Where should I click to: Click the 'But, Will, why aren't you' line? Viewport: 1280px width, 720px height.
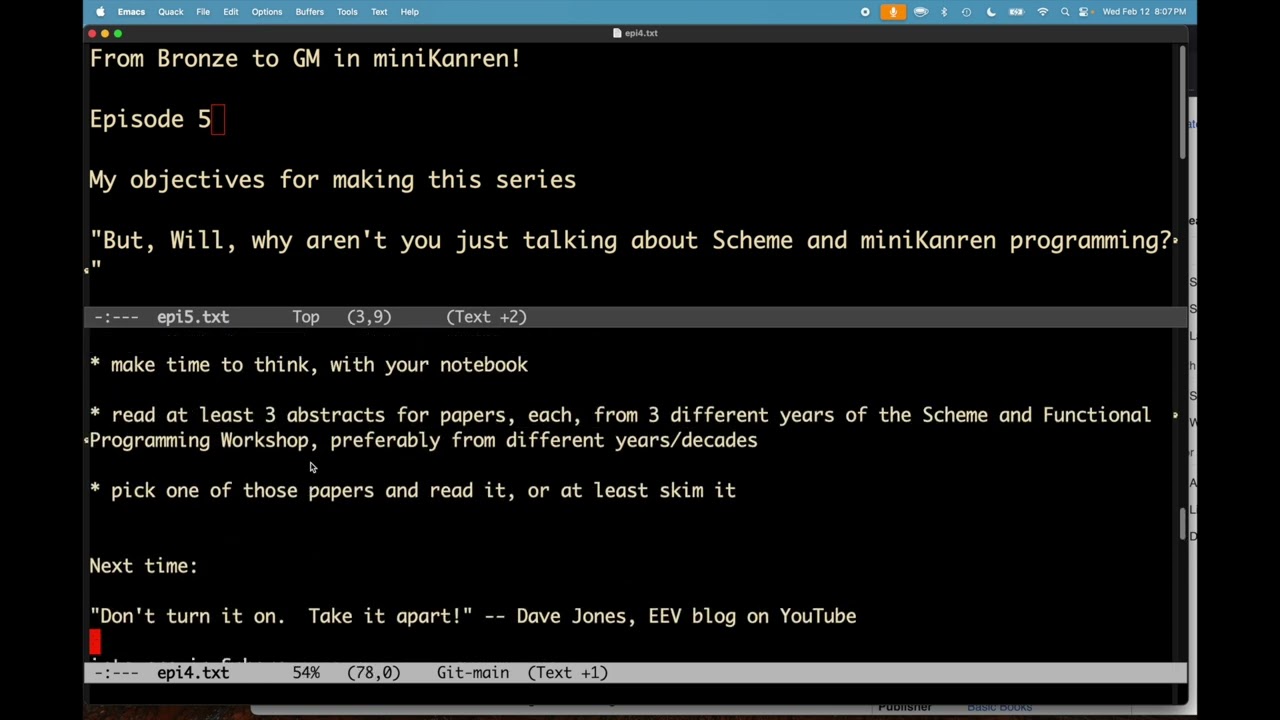click(630, 241)
